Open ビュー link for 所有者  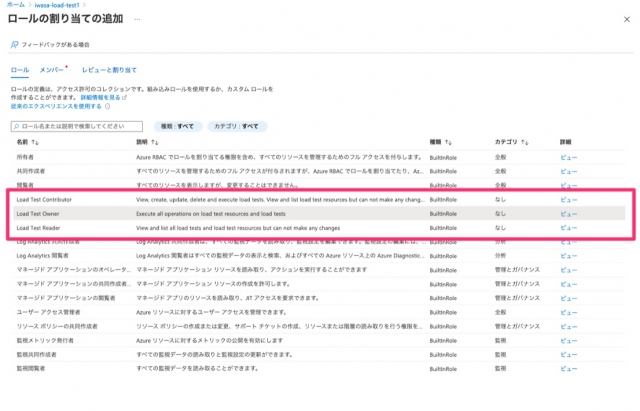pyautogui.click(x=569, y=158)
